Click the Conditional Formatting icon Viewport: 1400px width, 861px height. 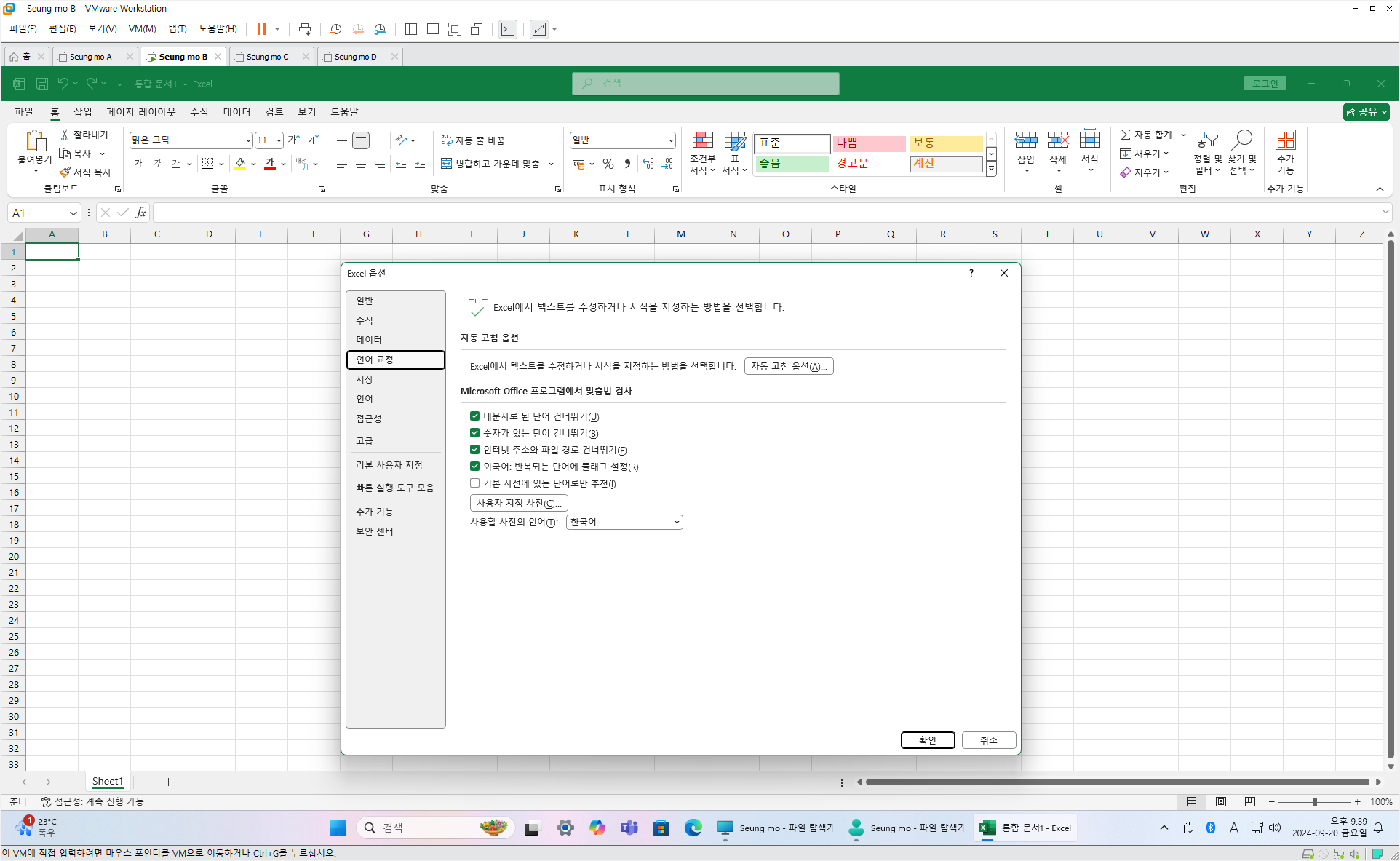tap(702, 140)
